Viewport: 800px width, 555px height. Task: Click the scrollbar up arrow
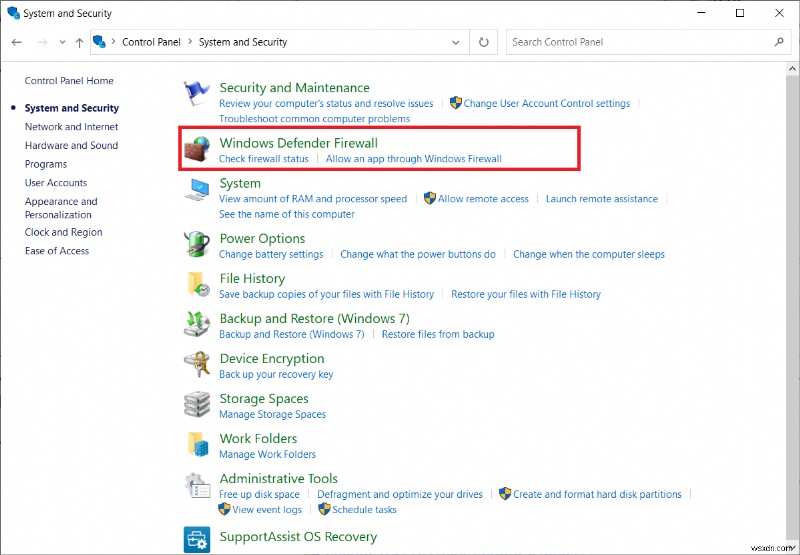point(793,68)
